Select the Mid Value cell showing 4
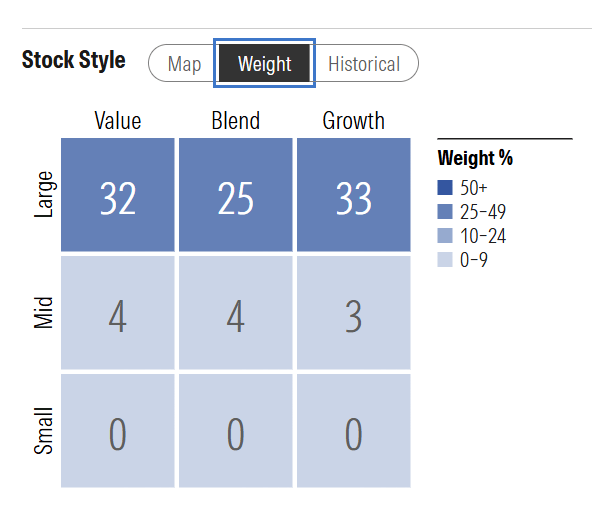Screen dimensions: 592x528 [x=118, y=313]
